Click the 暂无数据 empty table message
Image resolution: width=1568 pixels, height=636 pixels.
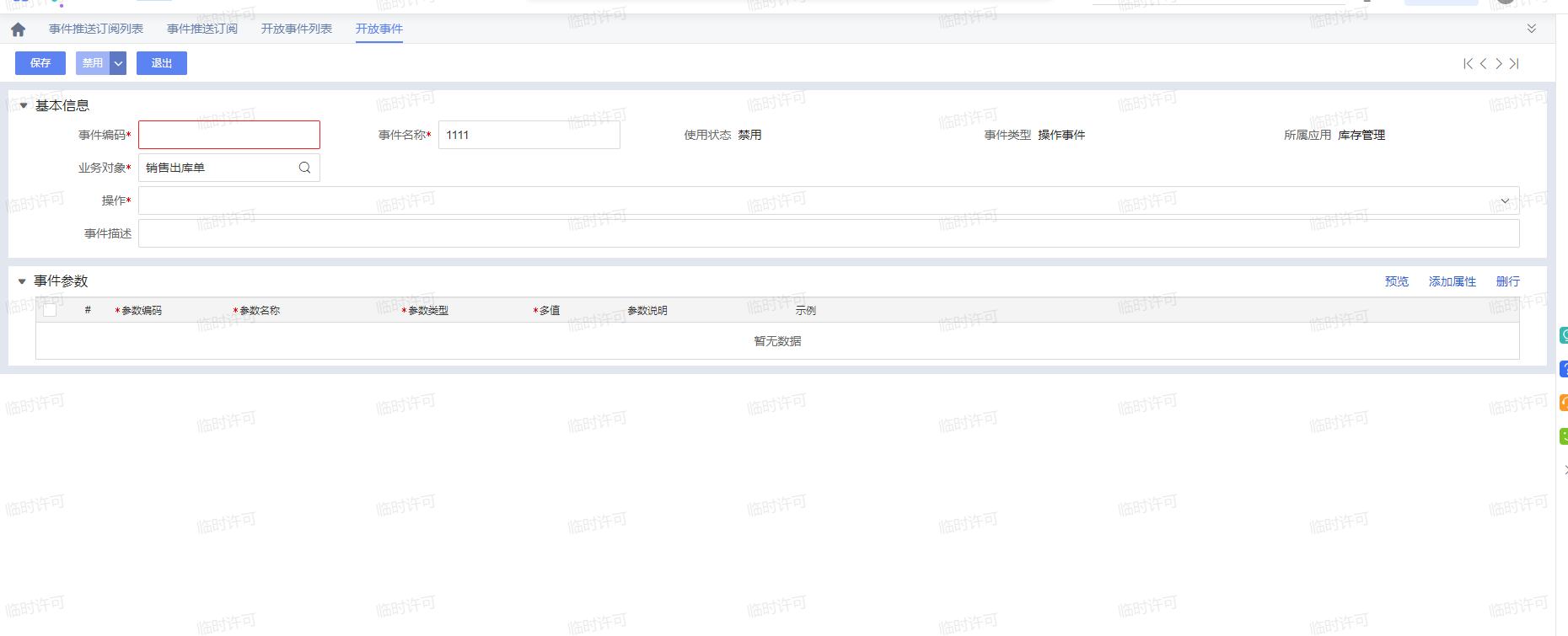(x=777, y=341)
